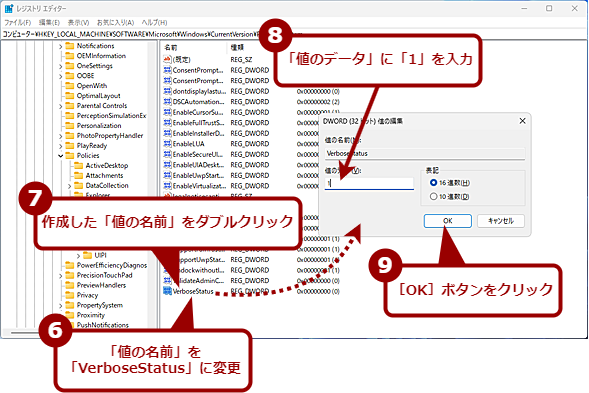This screenshot has height=393, width=589.
Task: Open the 編集(E) menu
Action: tap(49, 23)
